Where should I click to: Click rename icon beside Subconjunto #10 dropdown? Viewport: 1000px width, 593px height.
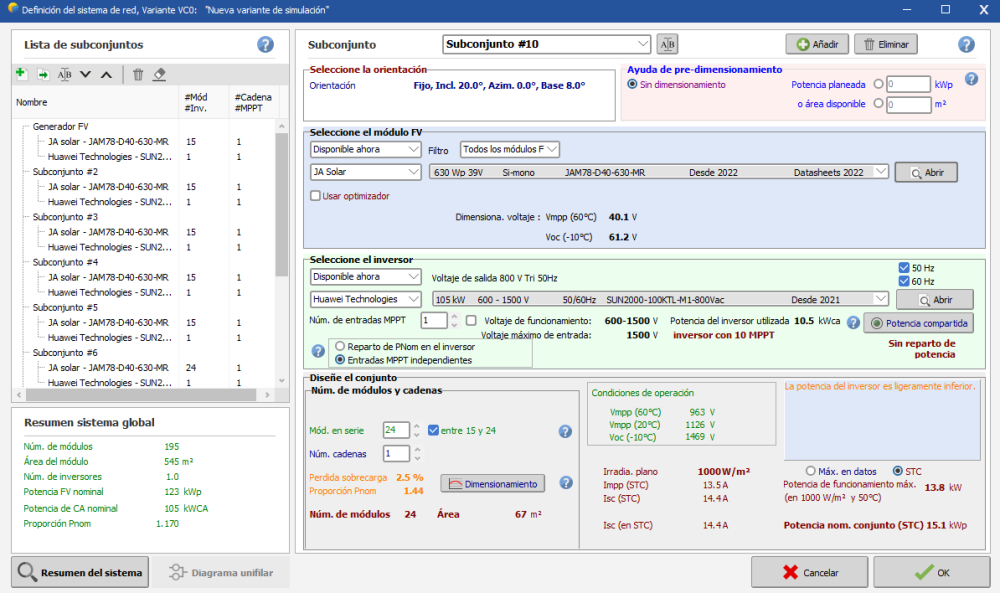667,44
